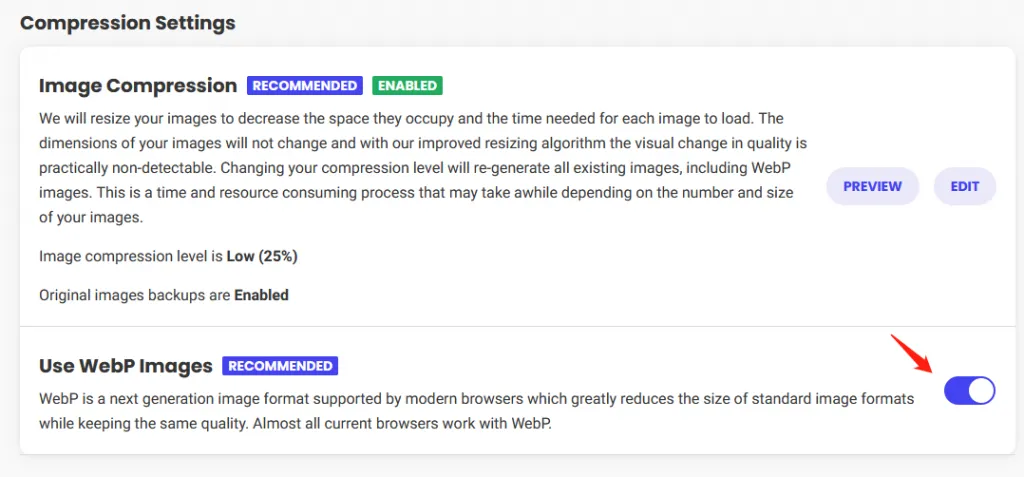1024x477 pixels.
Task: Click the Image Compression section title
Action: point(138,86)
